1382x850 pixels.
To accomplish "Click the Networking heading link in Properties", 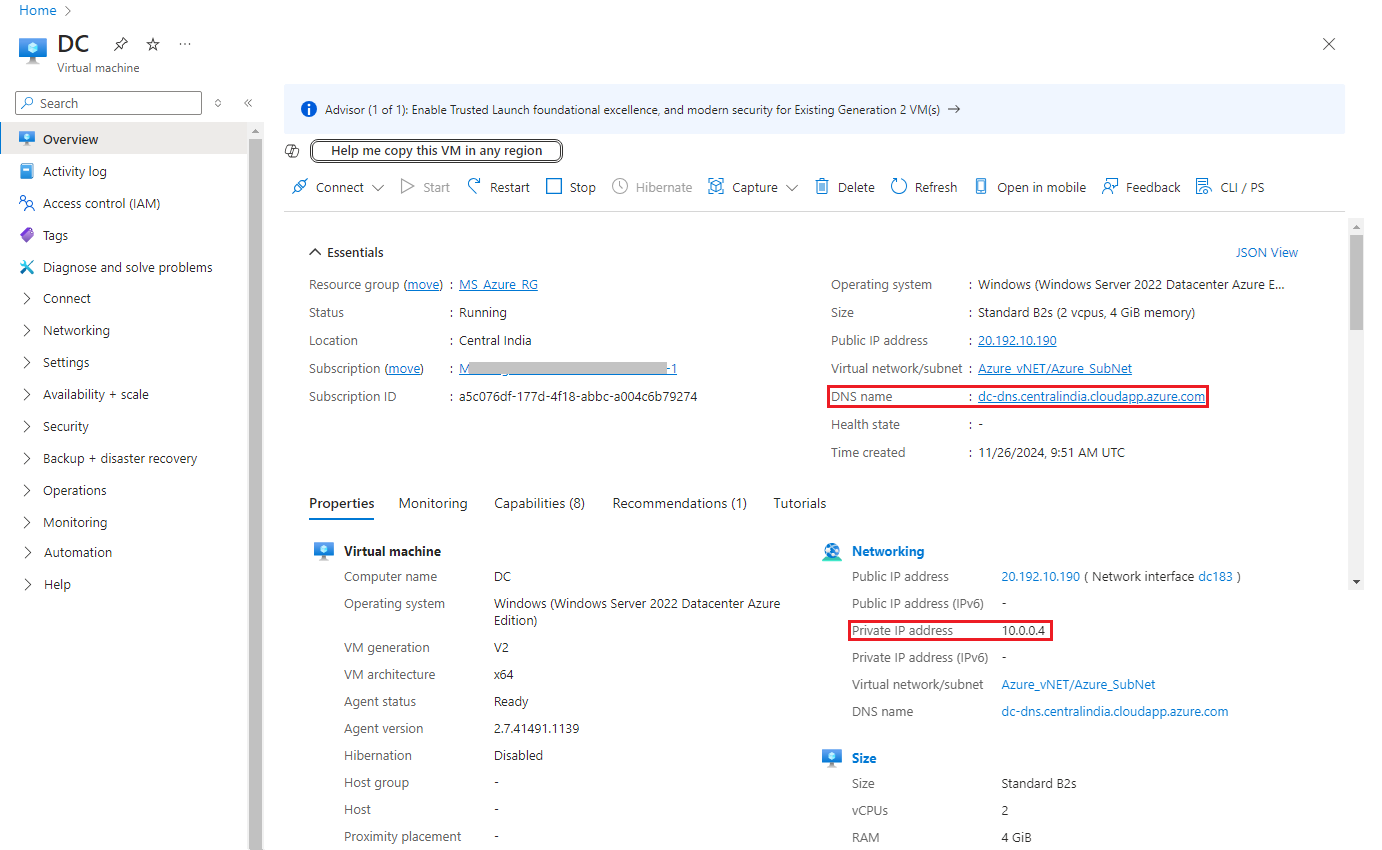I will pos(888,552).
